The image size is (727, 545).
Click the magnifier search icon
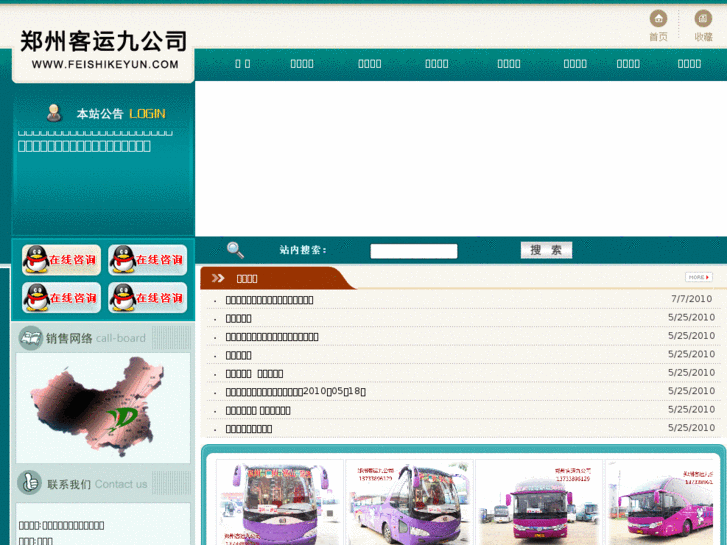[235, 250]
